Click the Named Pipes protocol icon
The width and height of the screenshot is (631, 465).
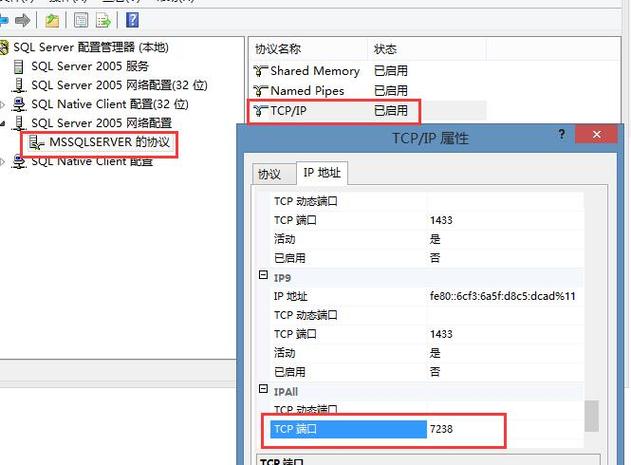260,91
